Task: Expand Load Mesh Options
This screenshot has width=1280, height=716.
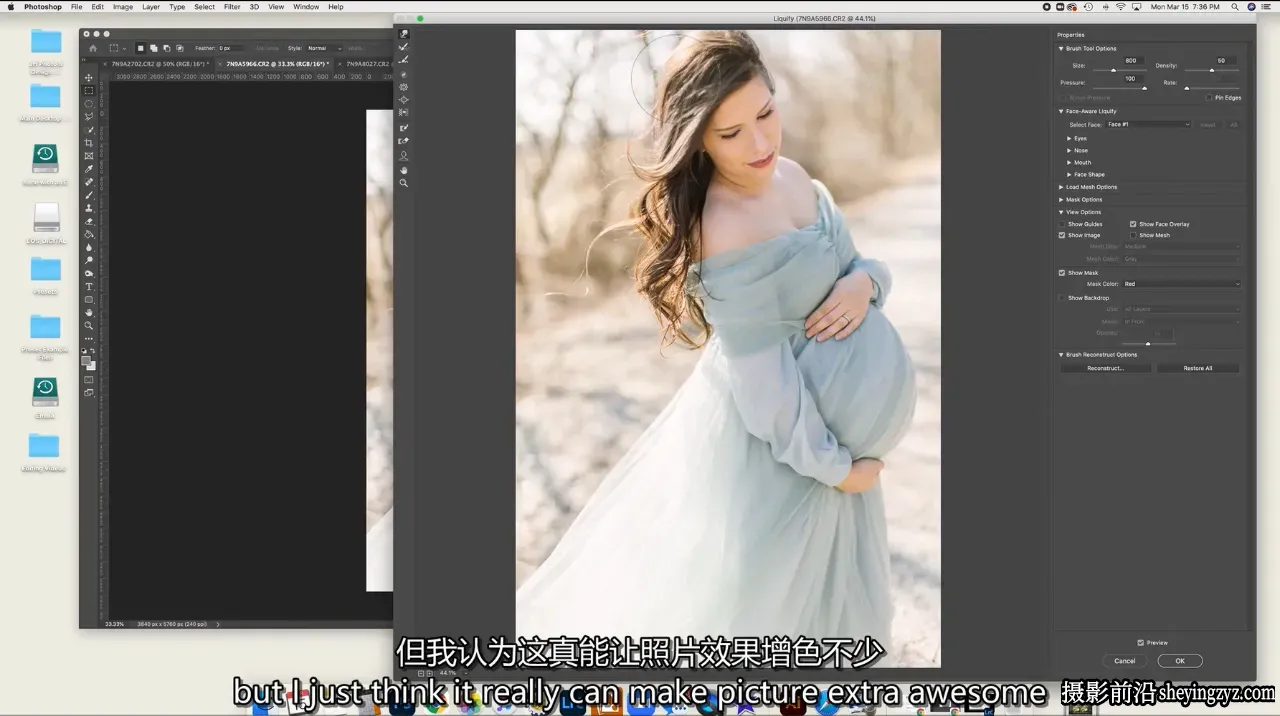Action: [x=1061, y=187]
